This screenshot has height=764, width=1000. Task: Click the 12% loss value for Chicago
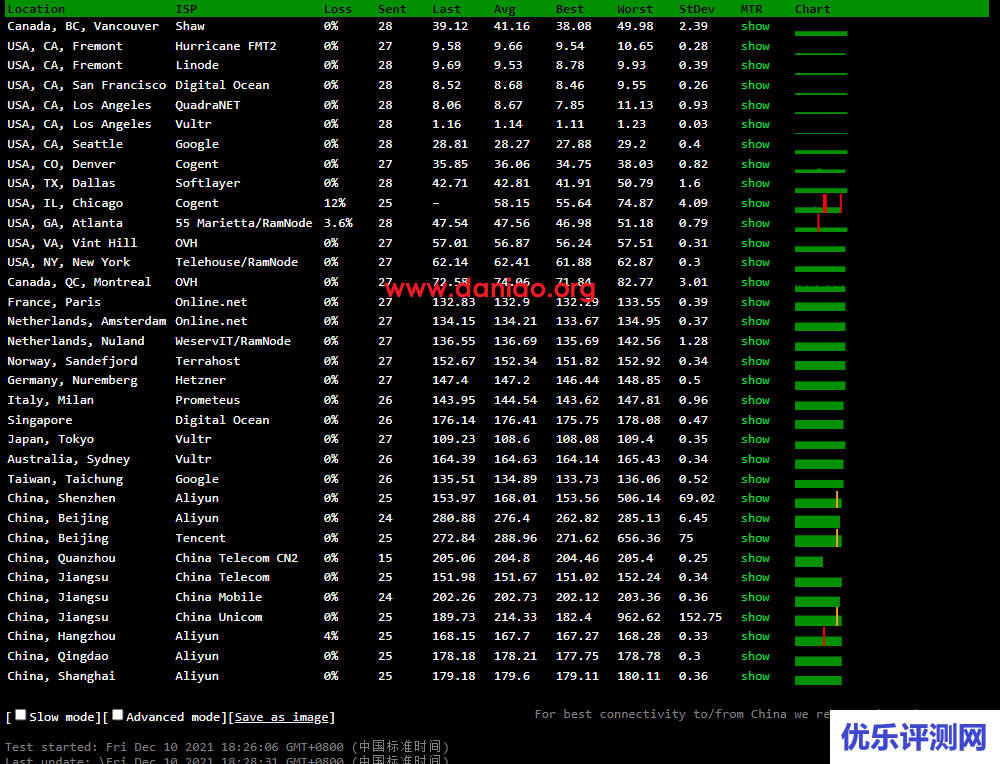(x=335, y=203)
